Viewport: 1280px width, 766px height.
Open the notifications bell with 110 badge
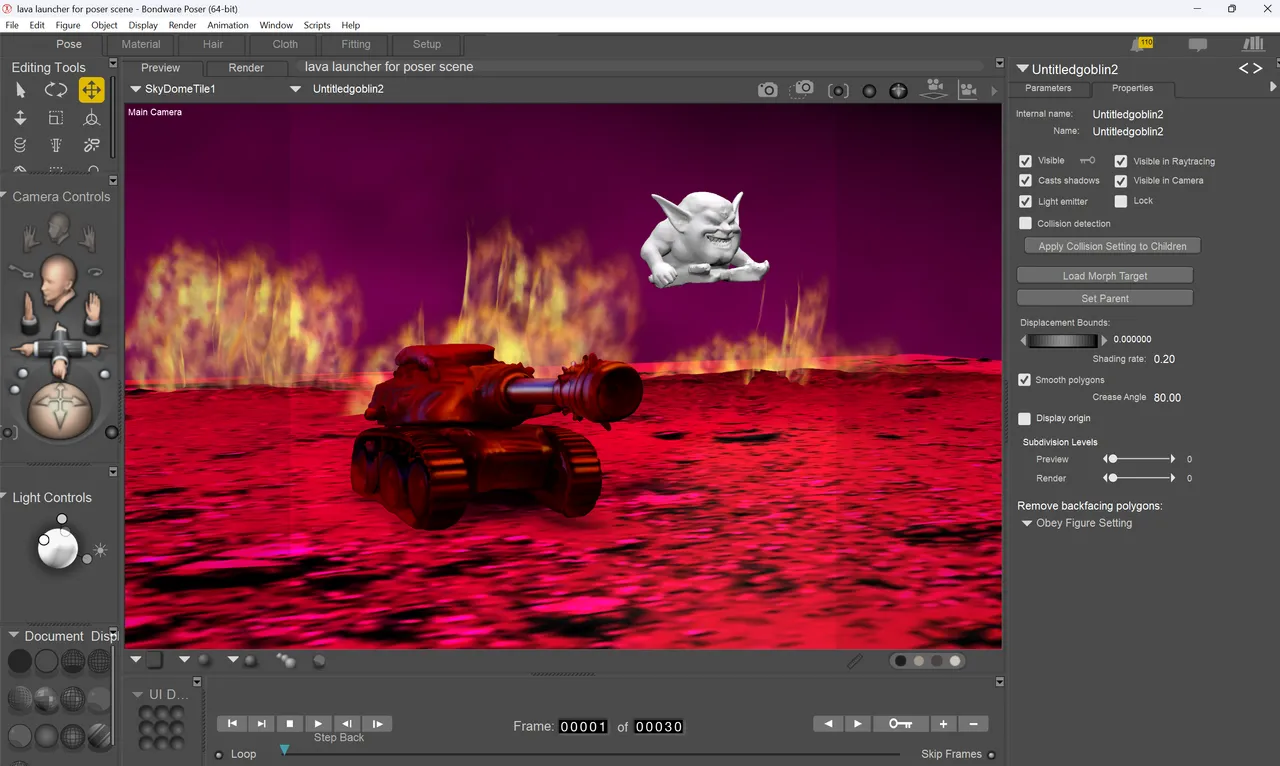1141,45
